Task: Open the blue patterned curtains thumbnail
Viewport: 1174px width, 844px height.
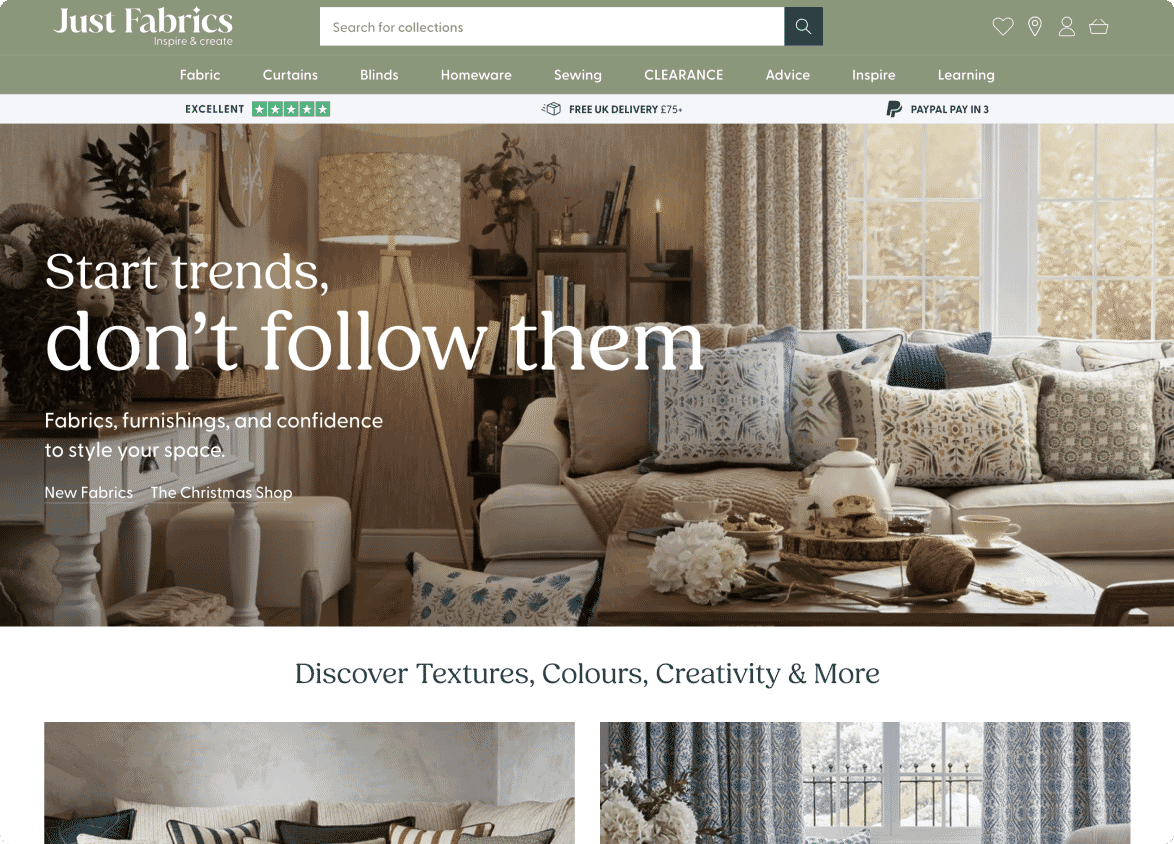Action: 865,783
